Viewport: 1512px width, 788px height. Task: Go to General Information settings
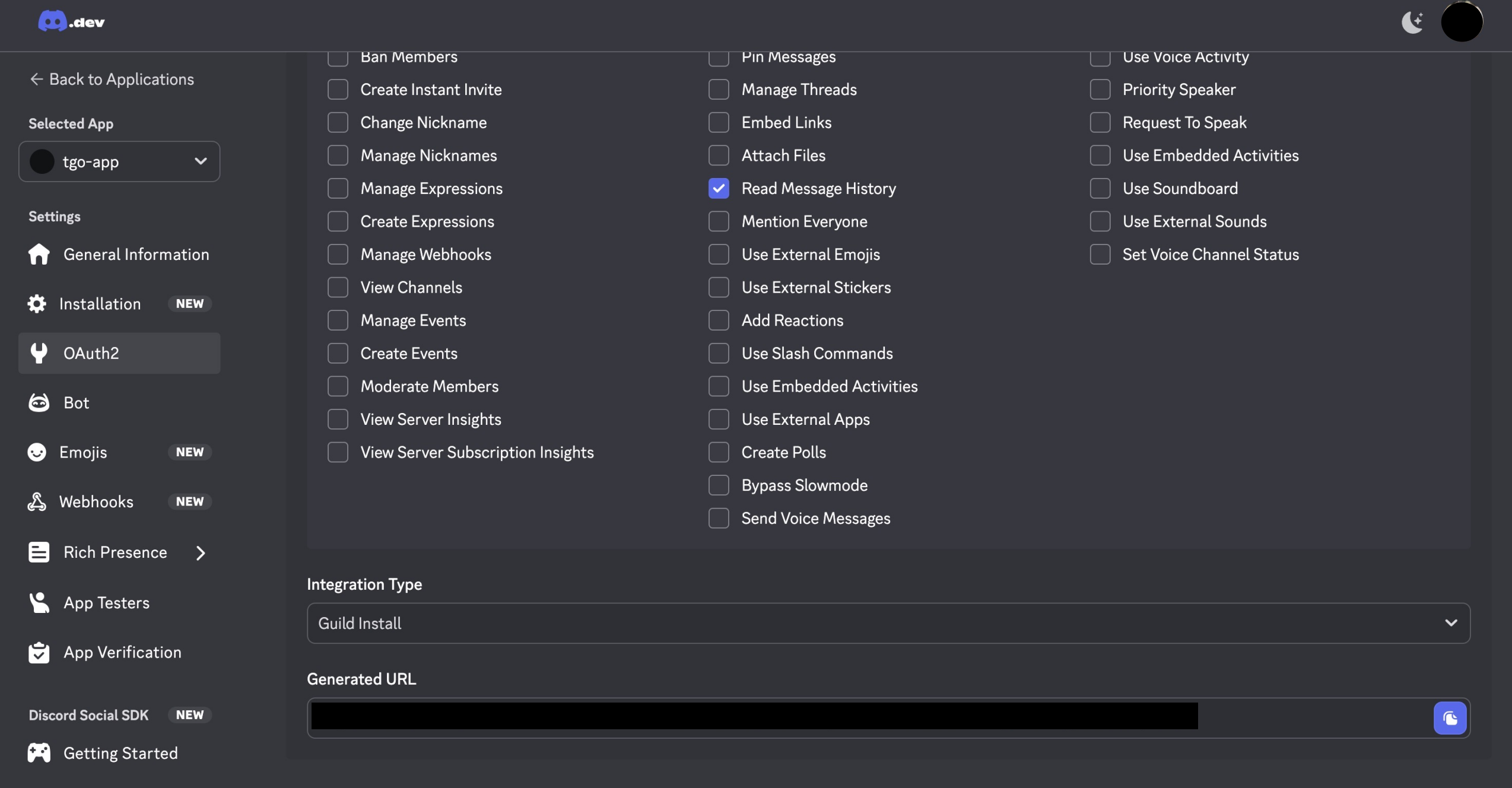tap(136, 255)
